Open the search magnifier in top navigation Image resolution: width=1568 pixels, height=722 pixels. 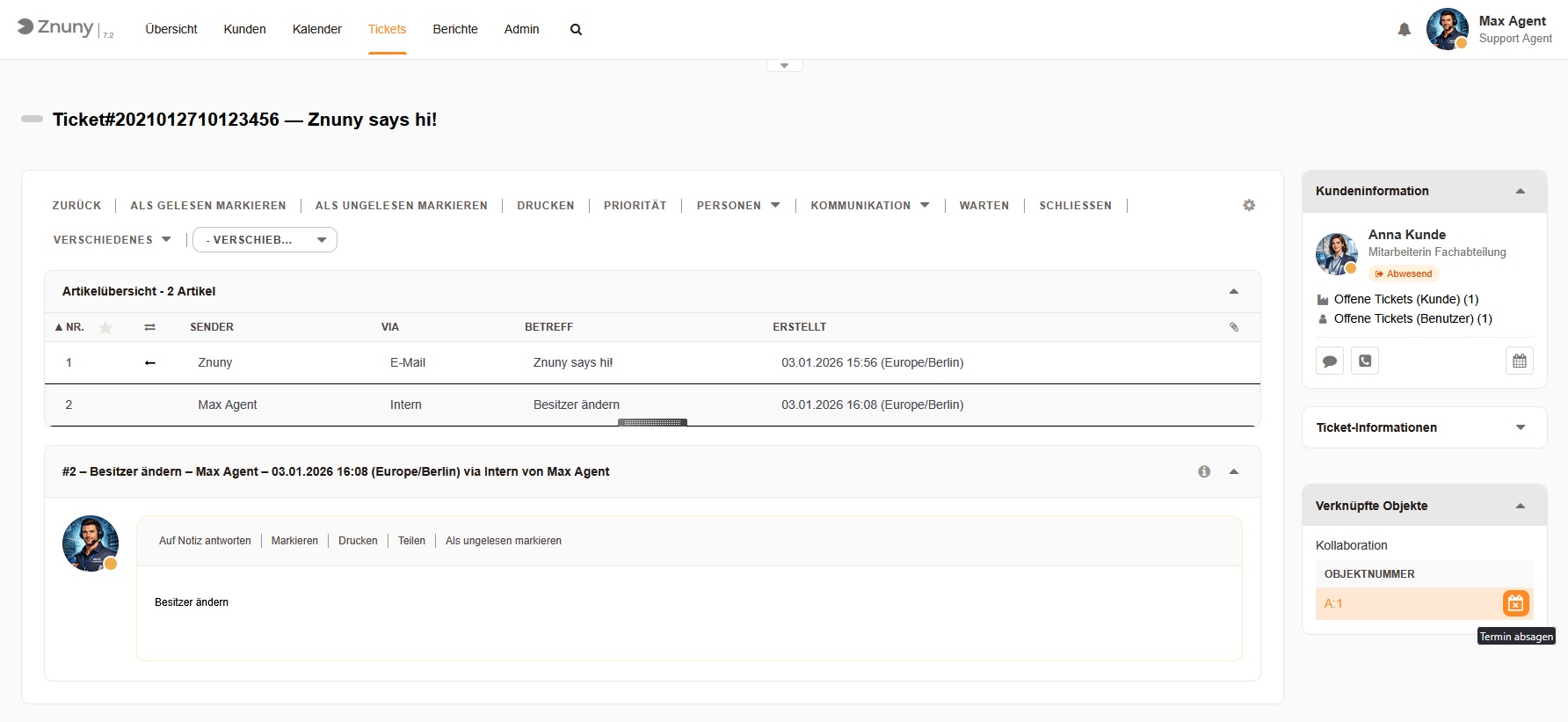(x=576, y=30)
